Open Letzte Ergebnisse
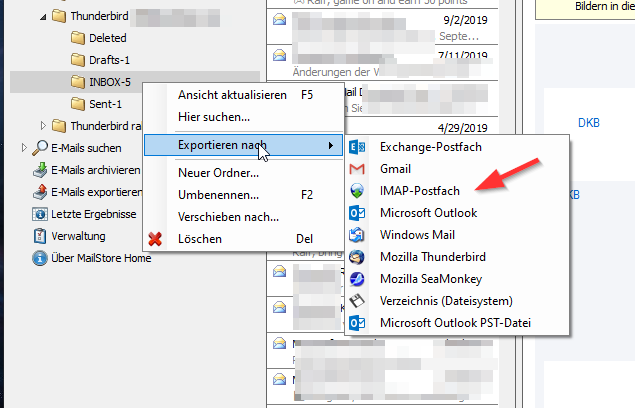 coord(94,214)
